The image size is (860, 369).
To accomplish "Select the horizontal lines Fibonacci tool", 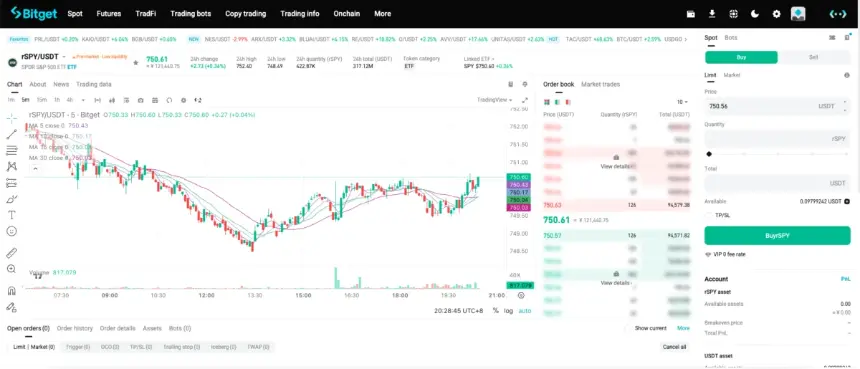I will click(12, 150).
